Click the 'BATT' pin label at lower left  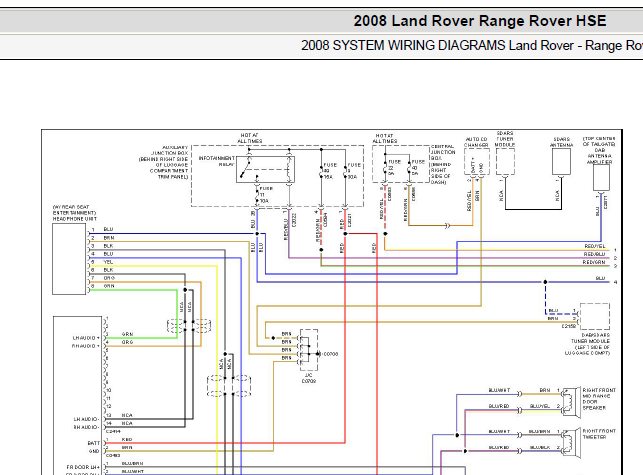(x=93, y=443)
